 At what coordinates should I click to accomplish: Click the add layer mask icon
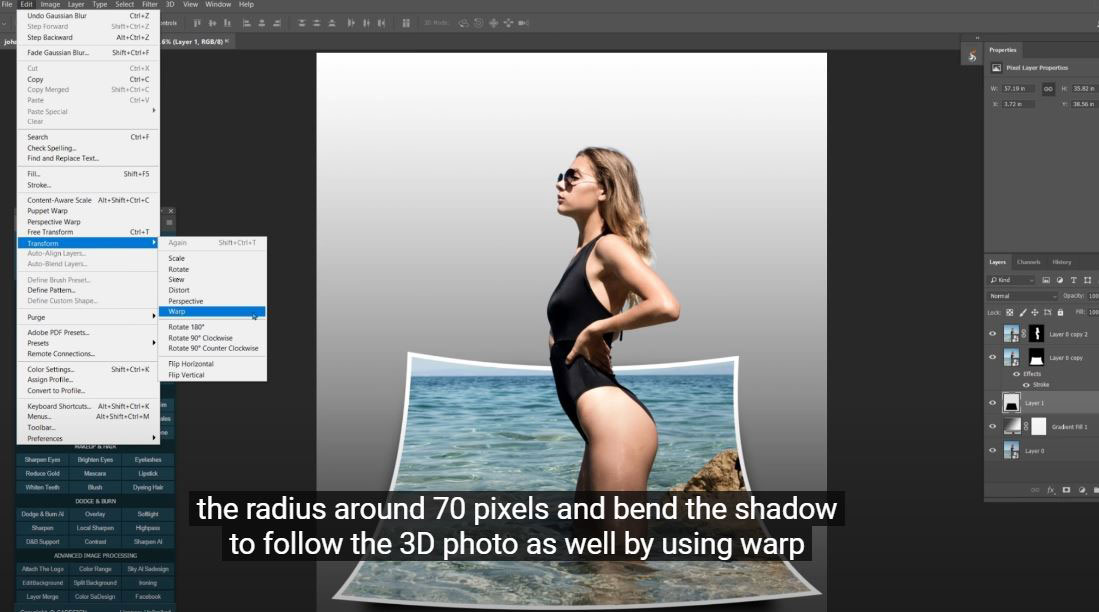(x=1066, y=490)
